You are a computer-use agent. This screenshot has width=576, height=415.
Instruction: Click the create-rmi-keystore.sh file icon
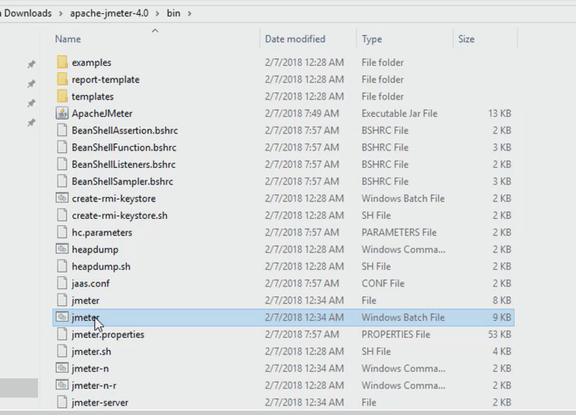pos(62,215)
